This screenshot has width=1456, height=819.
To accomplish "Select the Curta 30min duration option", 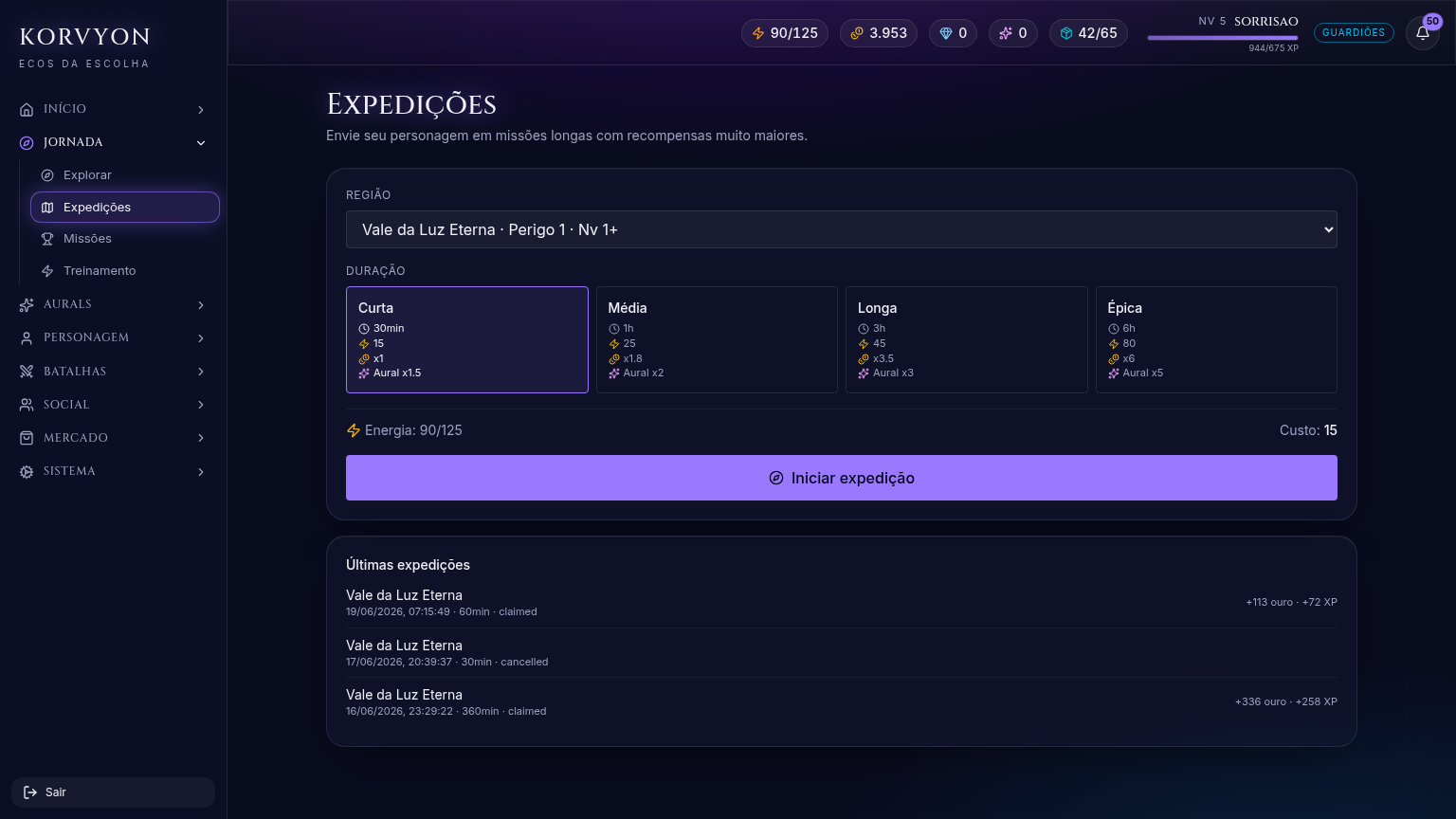I will pyautogui.click(x=467, y=339).
